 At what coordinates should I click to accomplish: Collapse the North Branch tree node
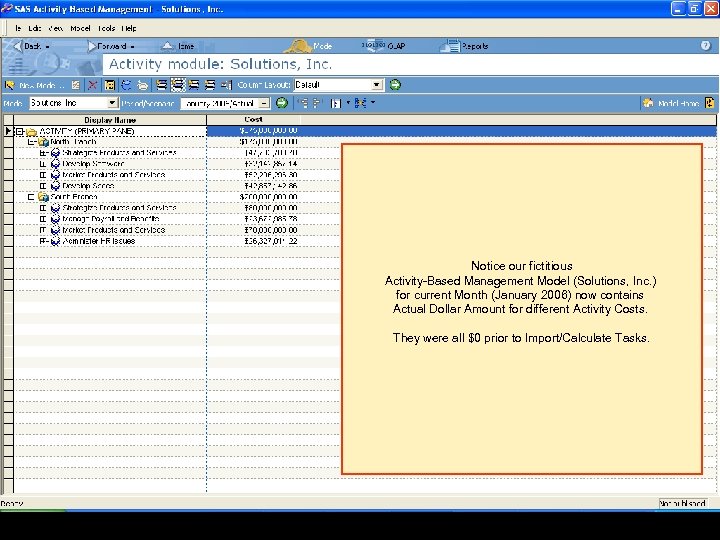click(31, 142)
